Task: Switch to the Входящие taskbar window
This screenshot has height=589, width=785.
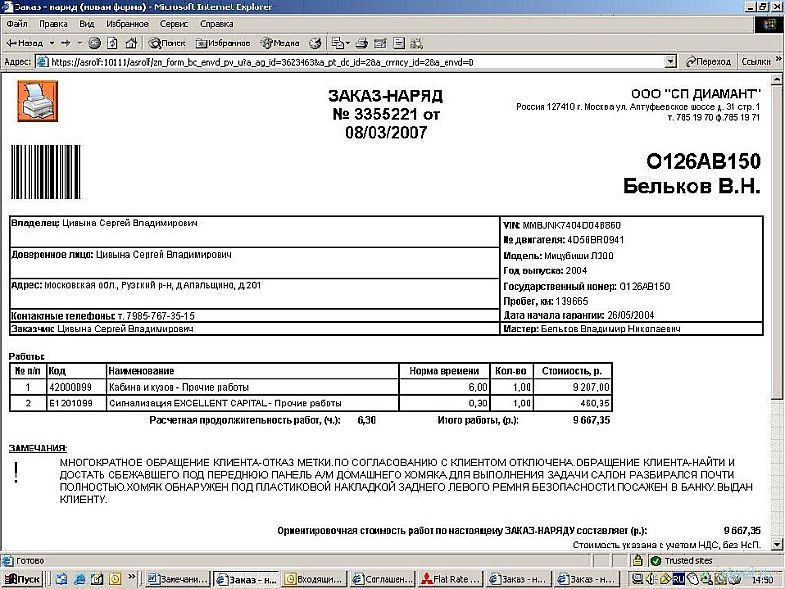Action: pos(313,579)
